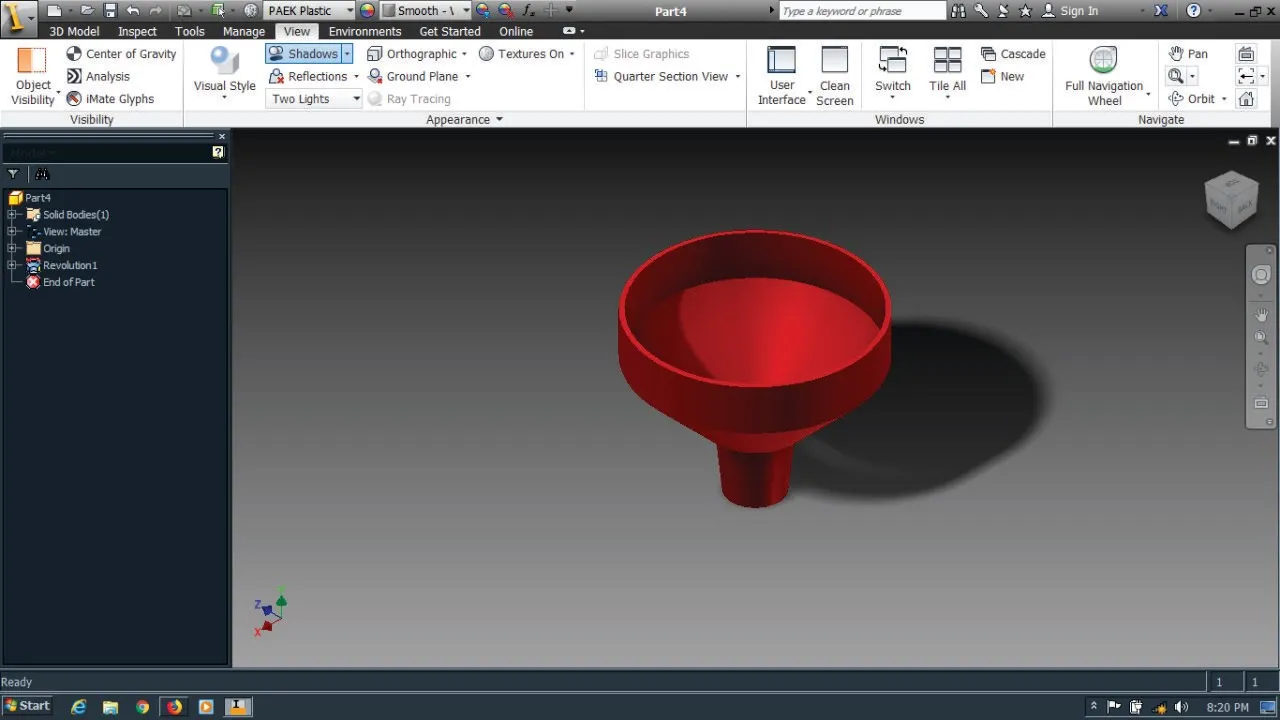This screenshot has width=1280, height=720.
Task: Expand the Solid Bodies(1) node
Action: 12,215
